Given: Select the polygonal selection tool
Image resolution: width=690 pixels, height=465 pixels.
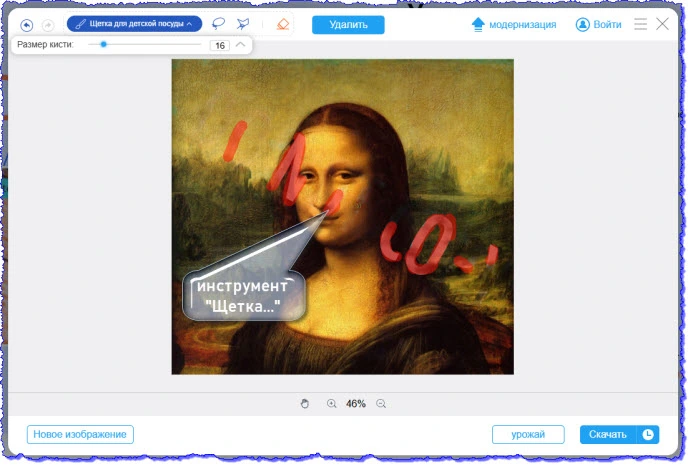Looking at the screenshot, I should point(243,24).
